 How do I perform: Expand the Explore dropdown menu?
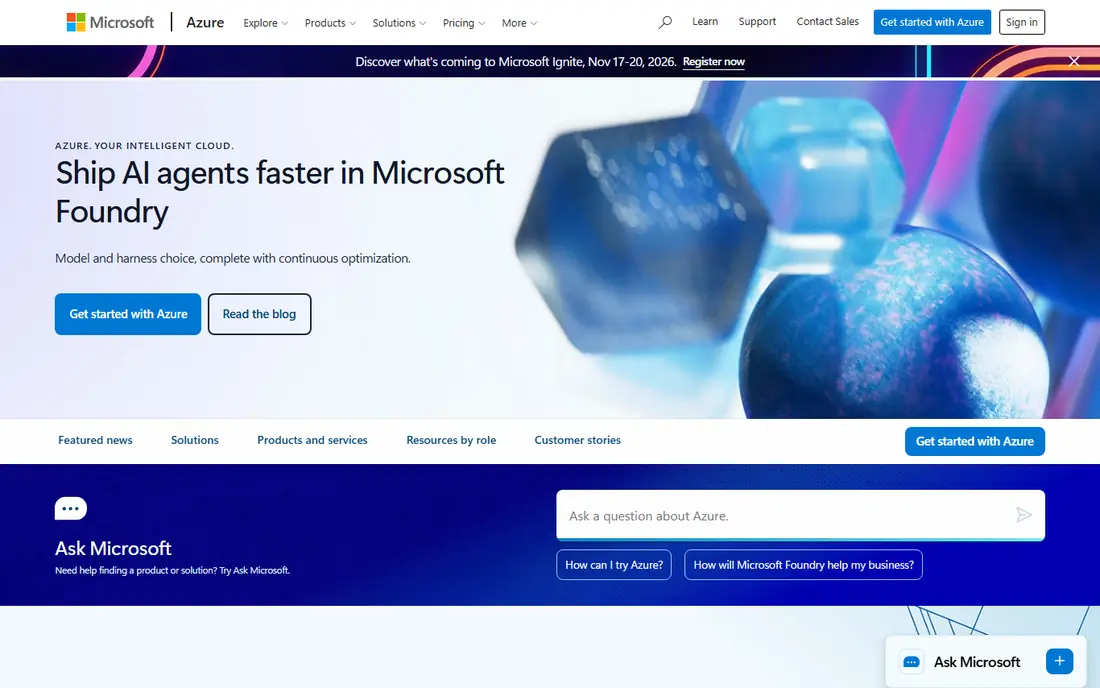[265, 23]
